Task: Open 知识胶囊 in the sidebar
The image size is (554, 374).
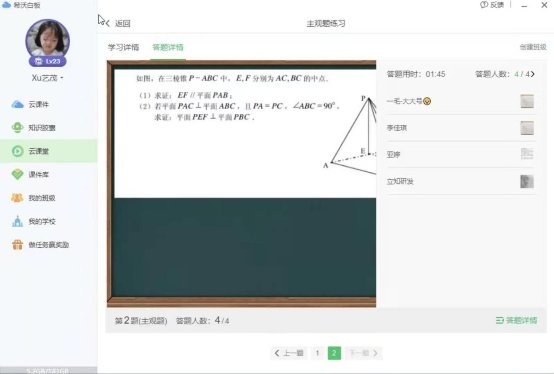Action: [17, 127]
